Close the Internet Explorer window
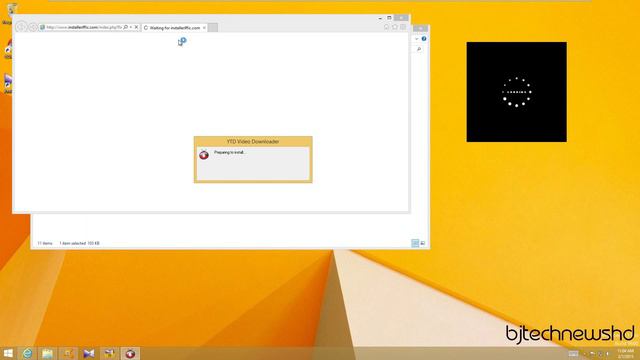 401,18
